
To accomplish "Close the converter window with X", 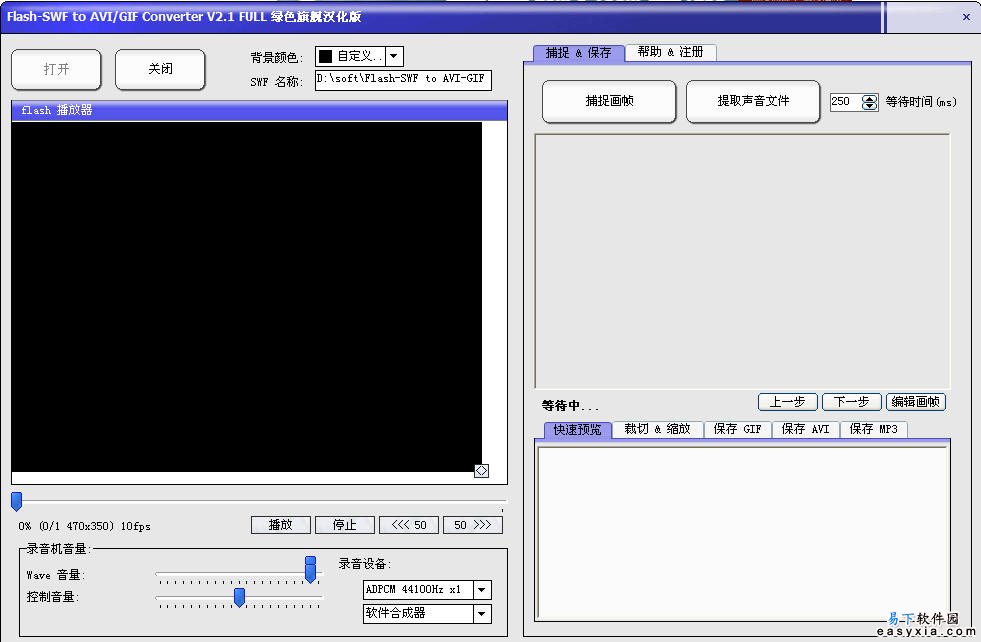I will tap(966, 17).
